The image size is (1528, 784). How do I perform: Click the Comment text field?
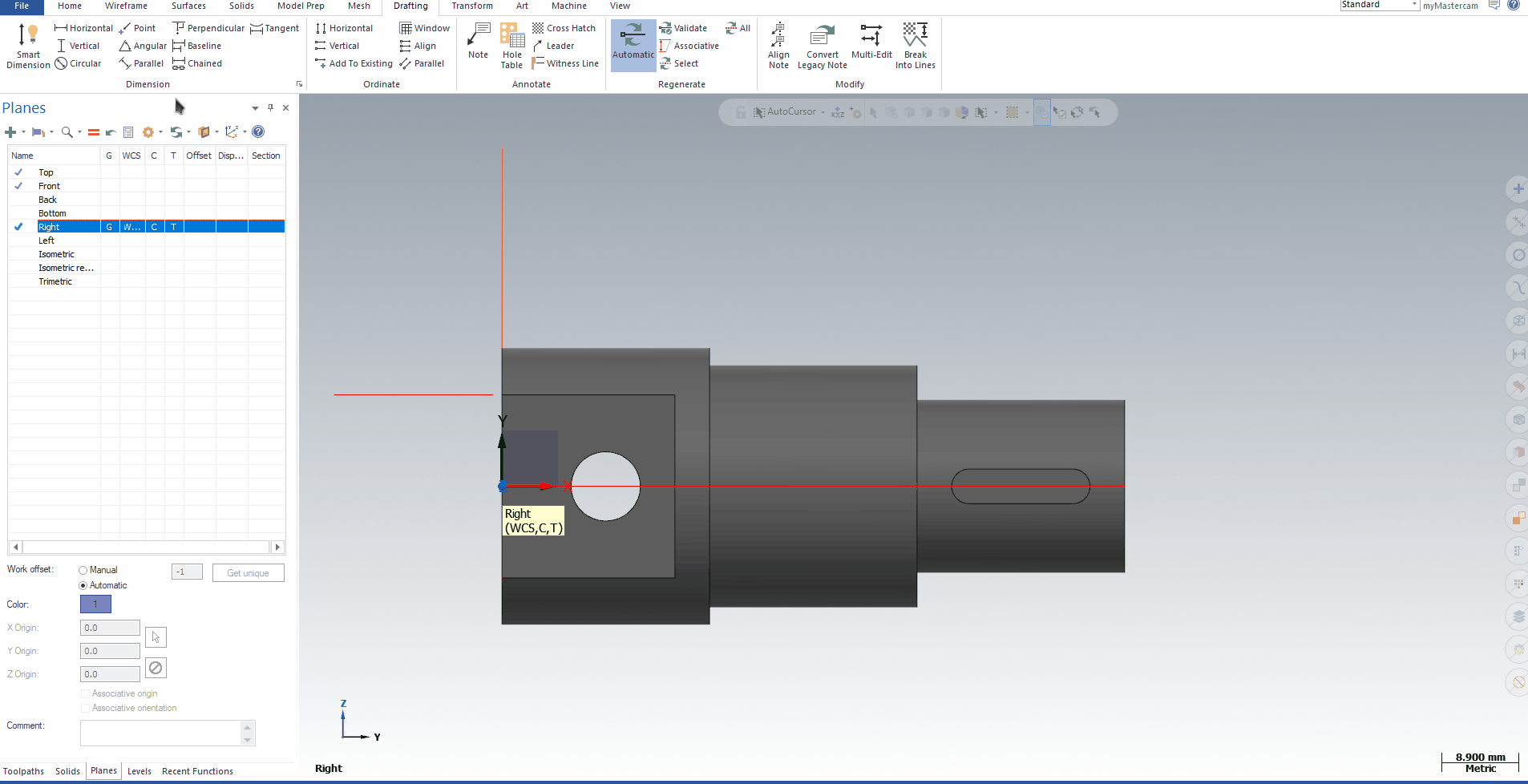pos(160,733)
